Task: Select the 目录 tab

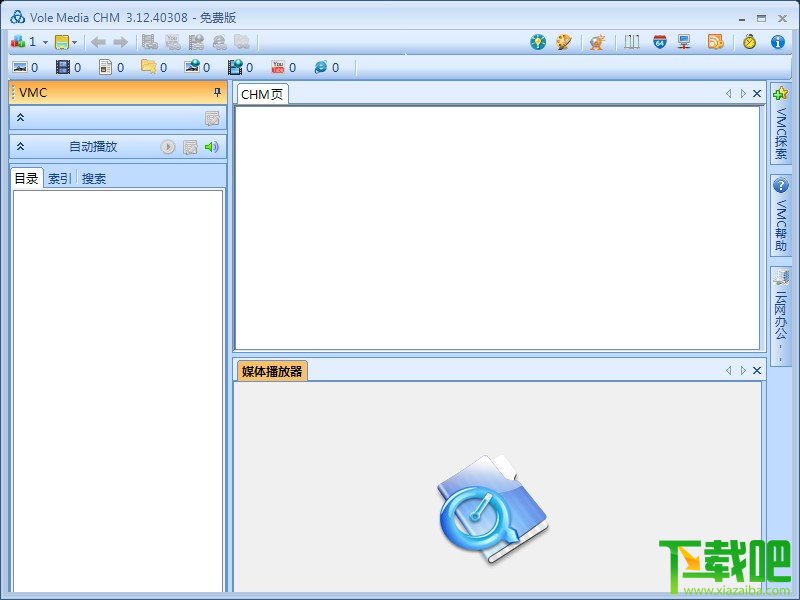Action: pyautogui.click(x=27, y=178)
